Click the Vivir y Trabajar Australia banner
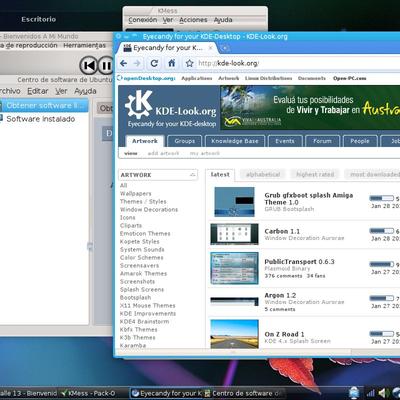Screen dimensions: 400x400 pos(310,107)
